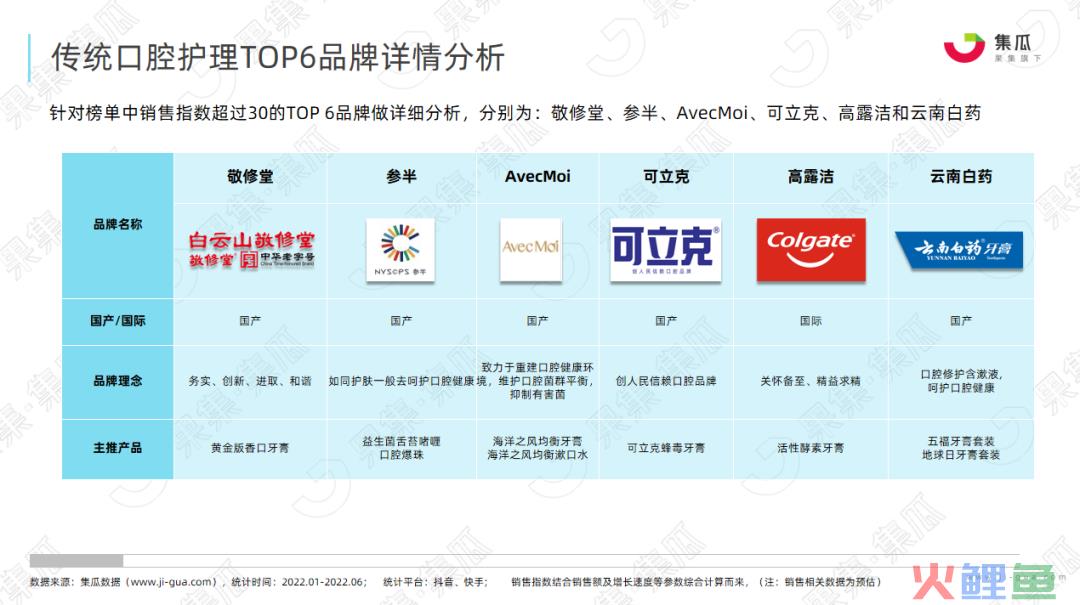Image resolution: width=1080 pixels, height=605 pixels.
Task: Select 国际 in the 高露洁 column
Action: (811, 320)
